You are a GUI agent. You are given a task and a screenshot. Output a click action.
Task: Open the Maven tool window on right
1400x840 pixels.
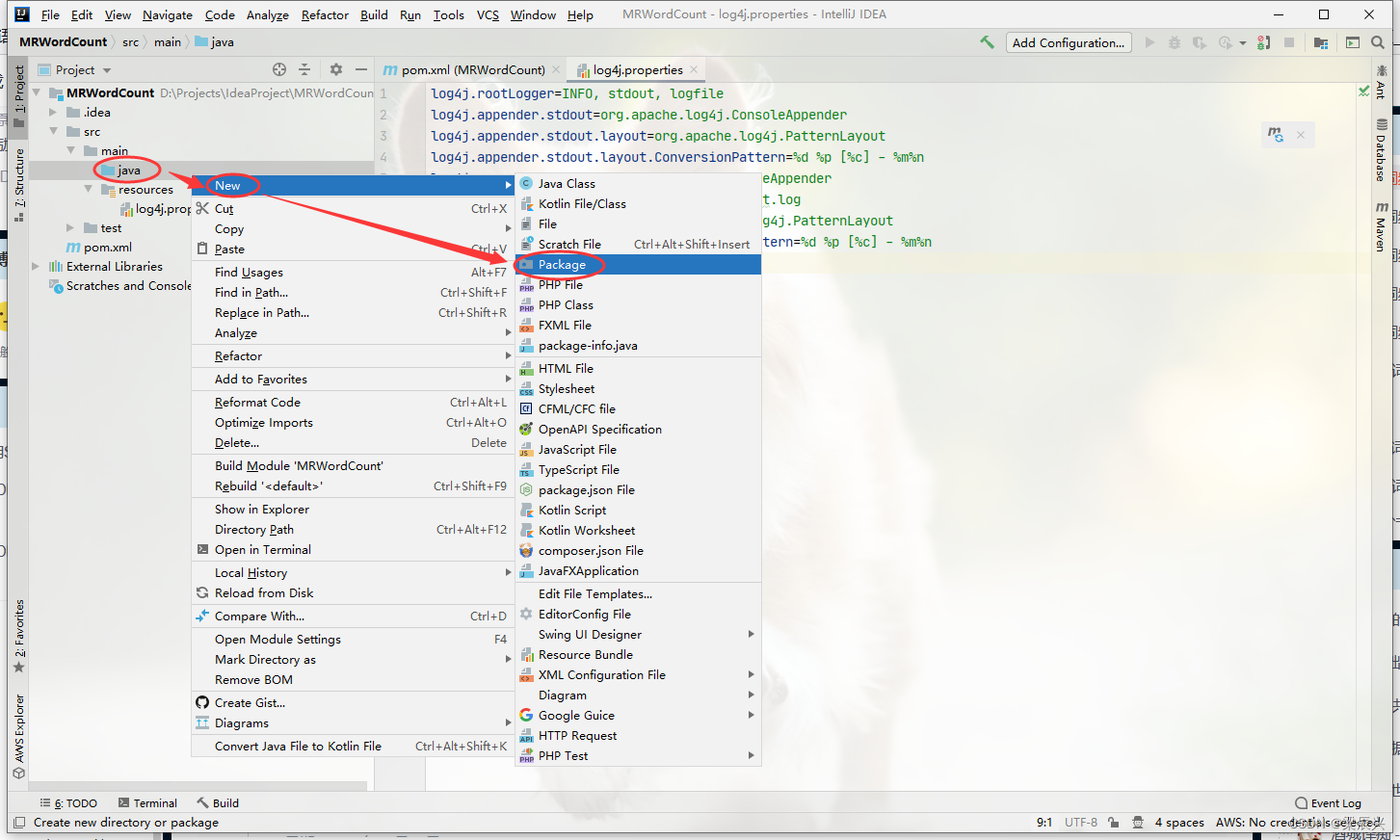[x=1381, y=227]
